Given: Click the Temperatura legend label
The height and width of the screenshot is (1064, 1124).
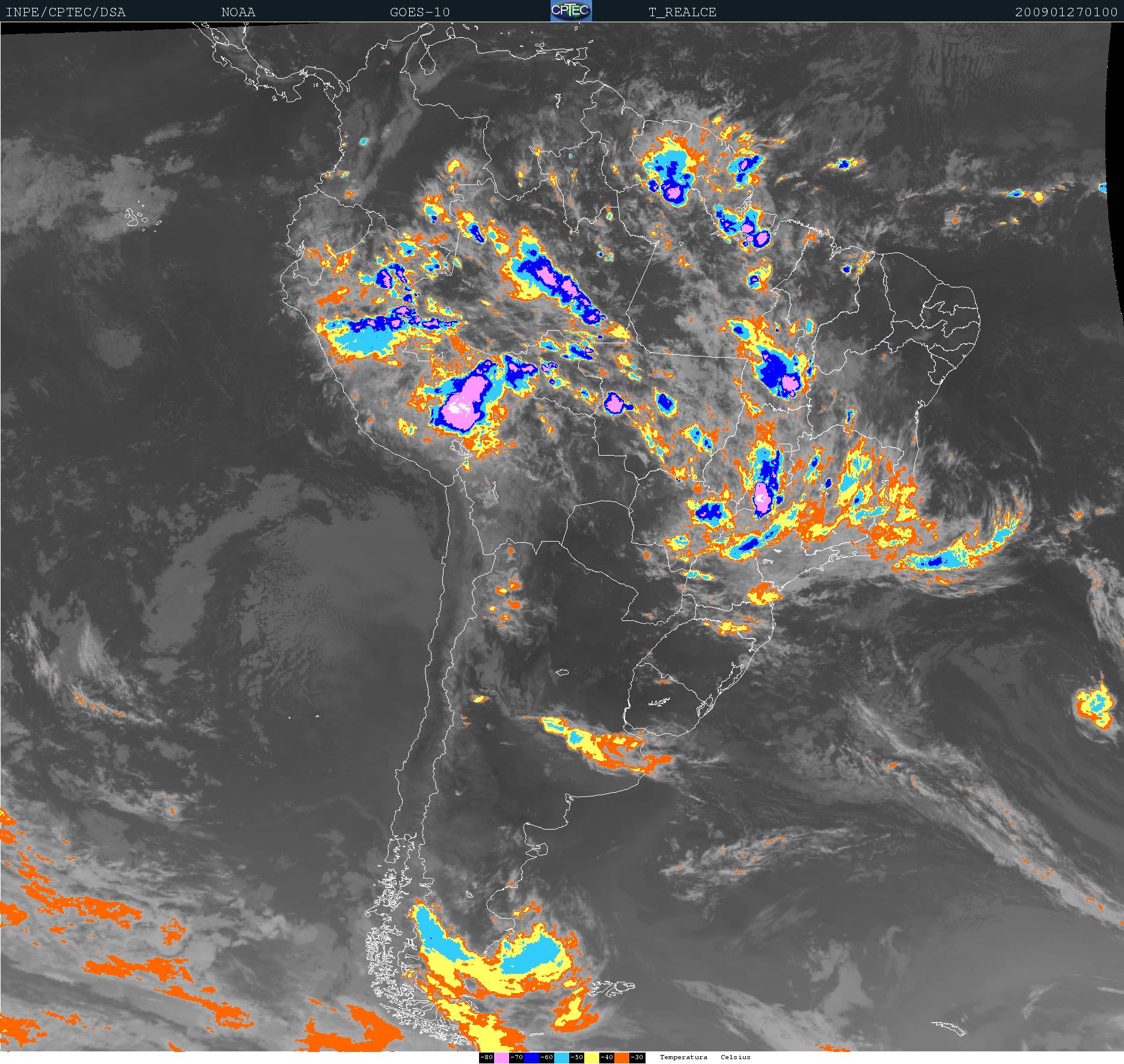Looking at the screenshot, I should point(683,1057).
